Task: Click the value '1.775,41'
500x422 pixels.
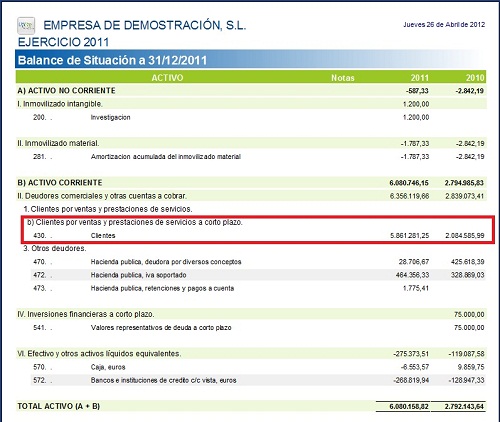Action: pyautogui.click(x=416, y=288)
